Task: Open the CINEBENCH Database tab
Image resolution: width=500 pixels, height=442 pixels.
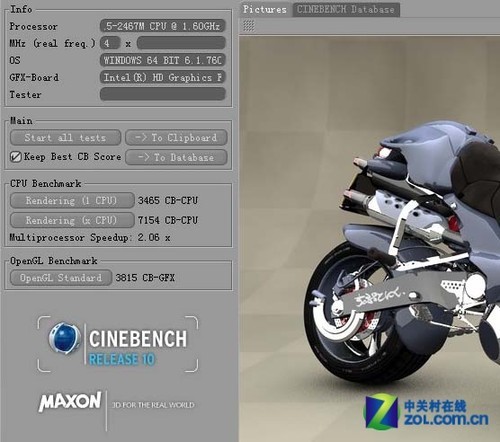Action: [346, 9]
